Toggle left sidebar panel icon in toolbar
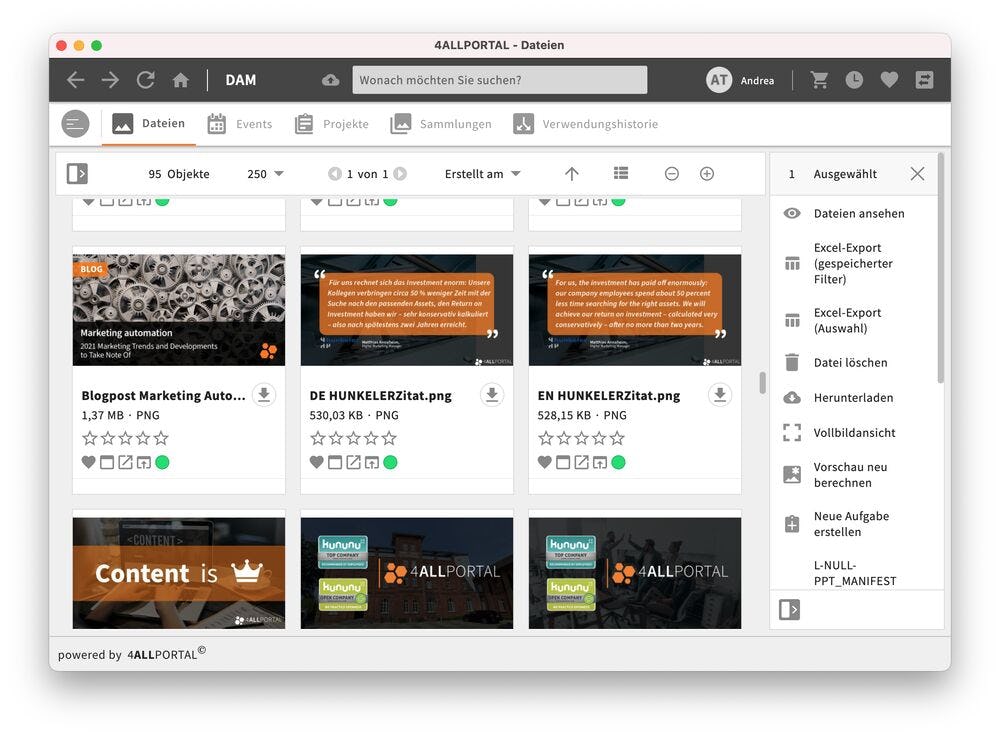 coord(77,173)
